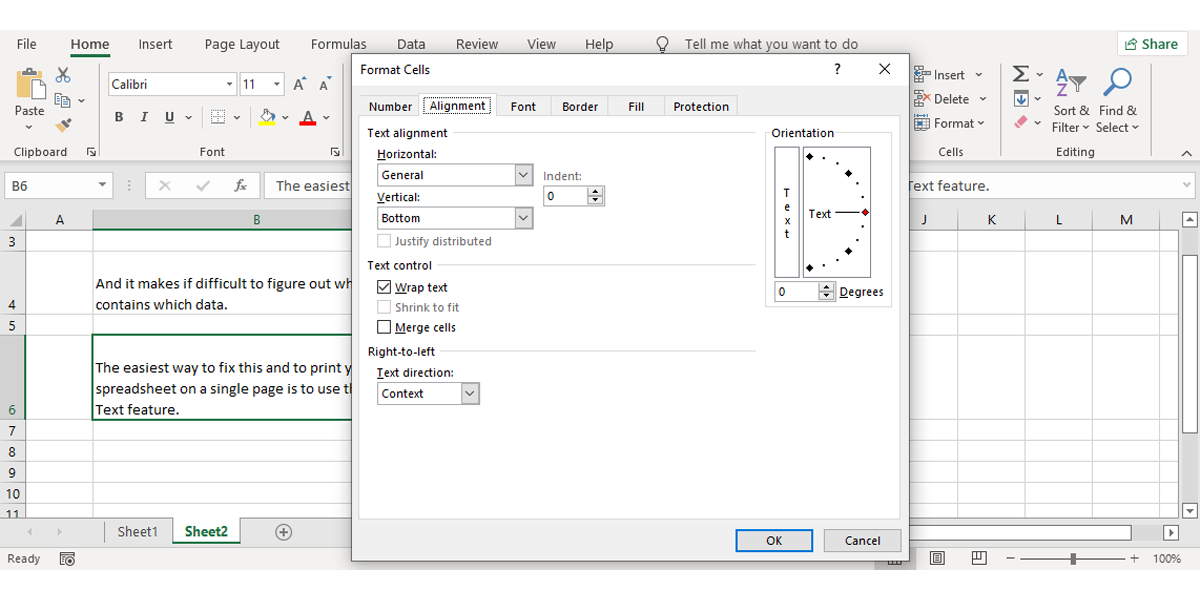
Task: Collapse the ribbon with caret arrow
Action: click(x=1187, y=153)
